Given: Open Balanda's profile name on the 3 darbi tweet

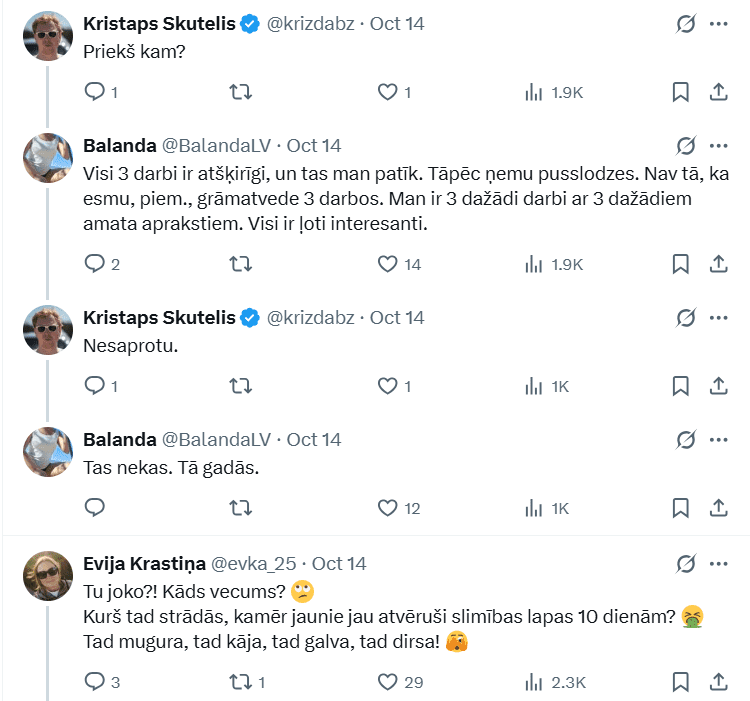Looking at the screenshot, I should coord(119,145).
